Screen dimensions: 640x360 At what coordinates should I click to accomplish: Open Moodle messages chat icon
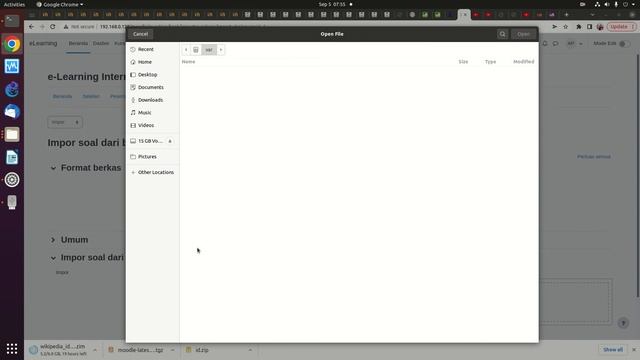(x=556, y=43)
